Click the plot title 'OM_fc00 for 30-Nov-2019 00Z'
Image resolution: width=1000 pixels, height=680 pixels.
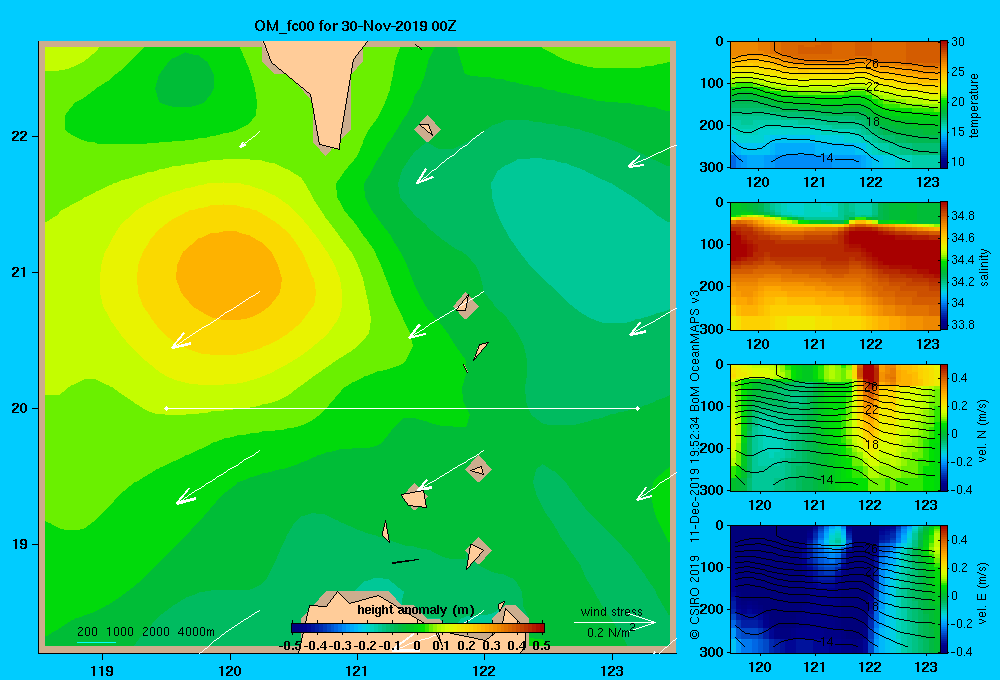coord(355,26)
